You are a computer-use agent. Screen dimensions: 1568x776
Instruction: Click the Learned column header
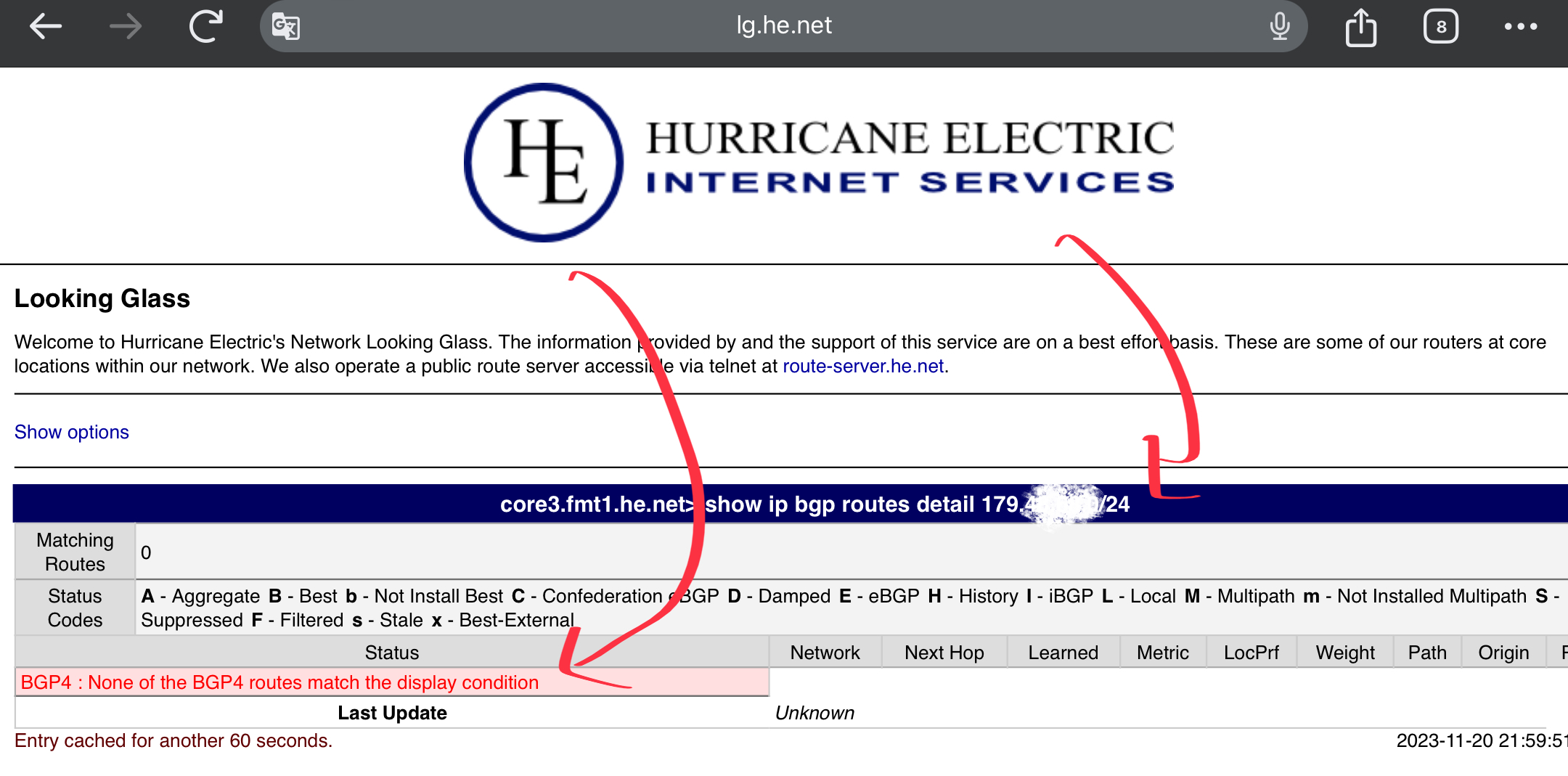[x=1063, y=653]
